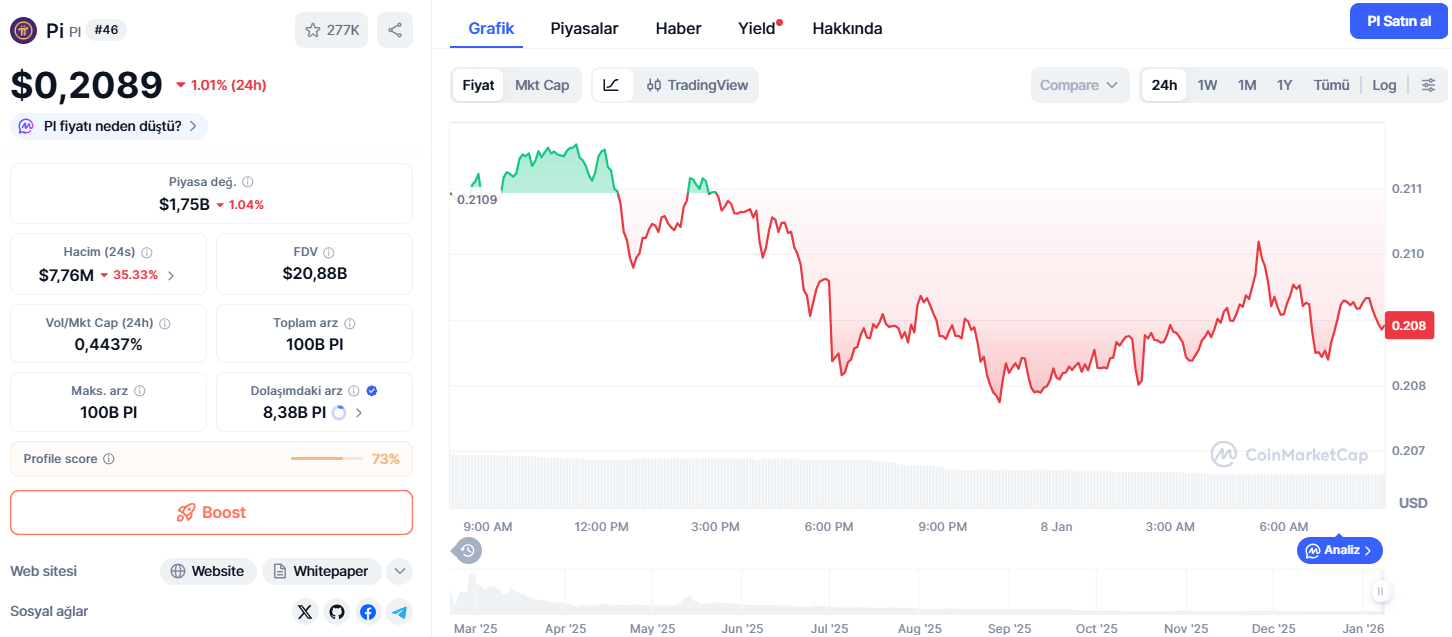
Task: Toggle chart to Mkt Cap view
Action: 542,85
